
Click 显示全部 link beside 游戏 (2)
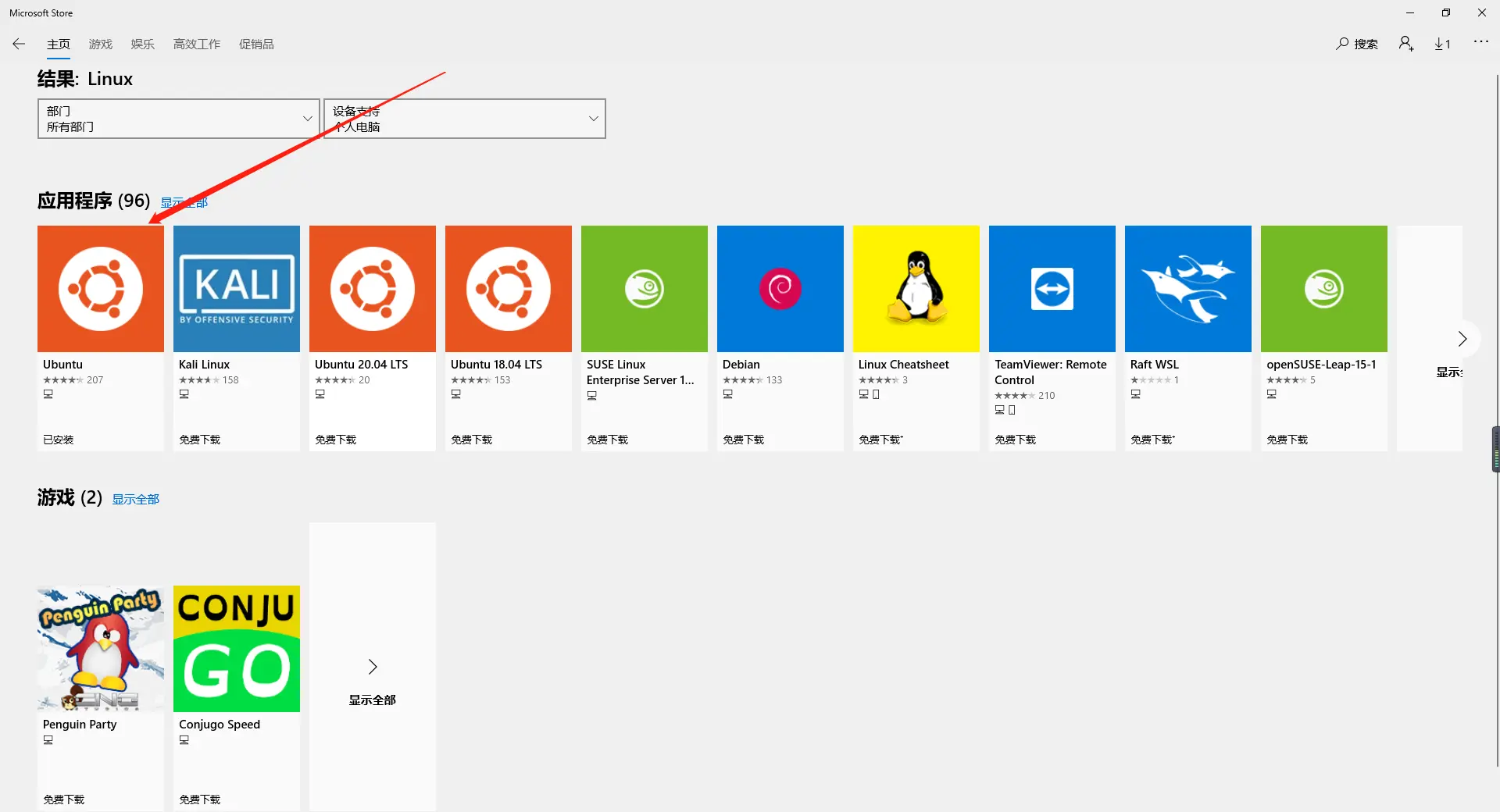coord(136,499)
